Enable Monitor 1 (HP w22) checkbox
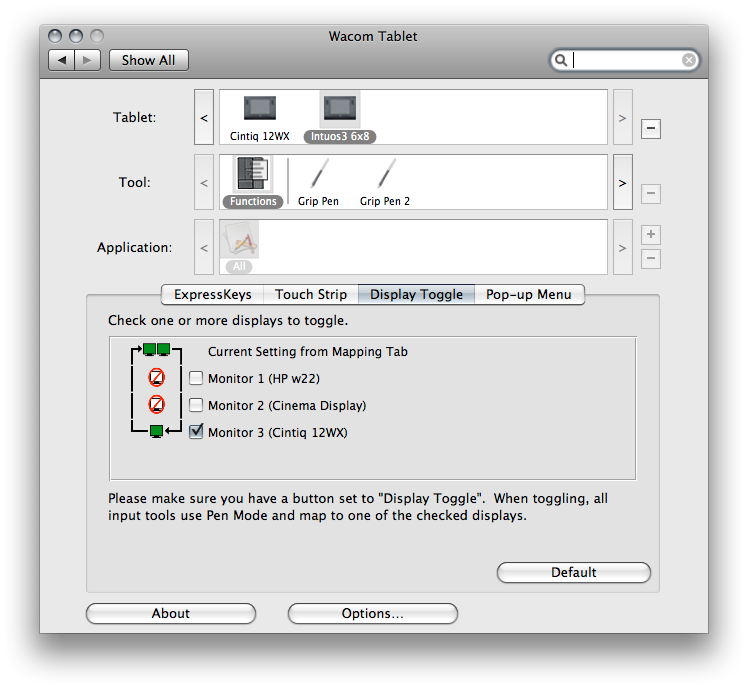The width and height of the screenshot is (748, 688). pos(196,378)
